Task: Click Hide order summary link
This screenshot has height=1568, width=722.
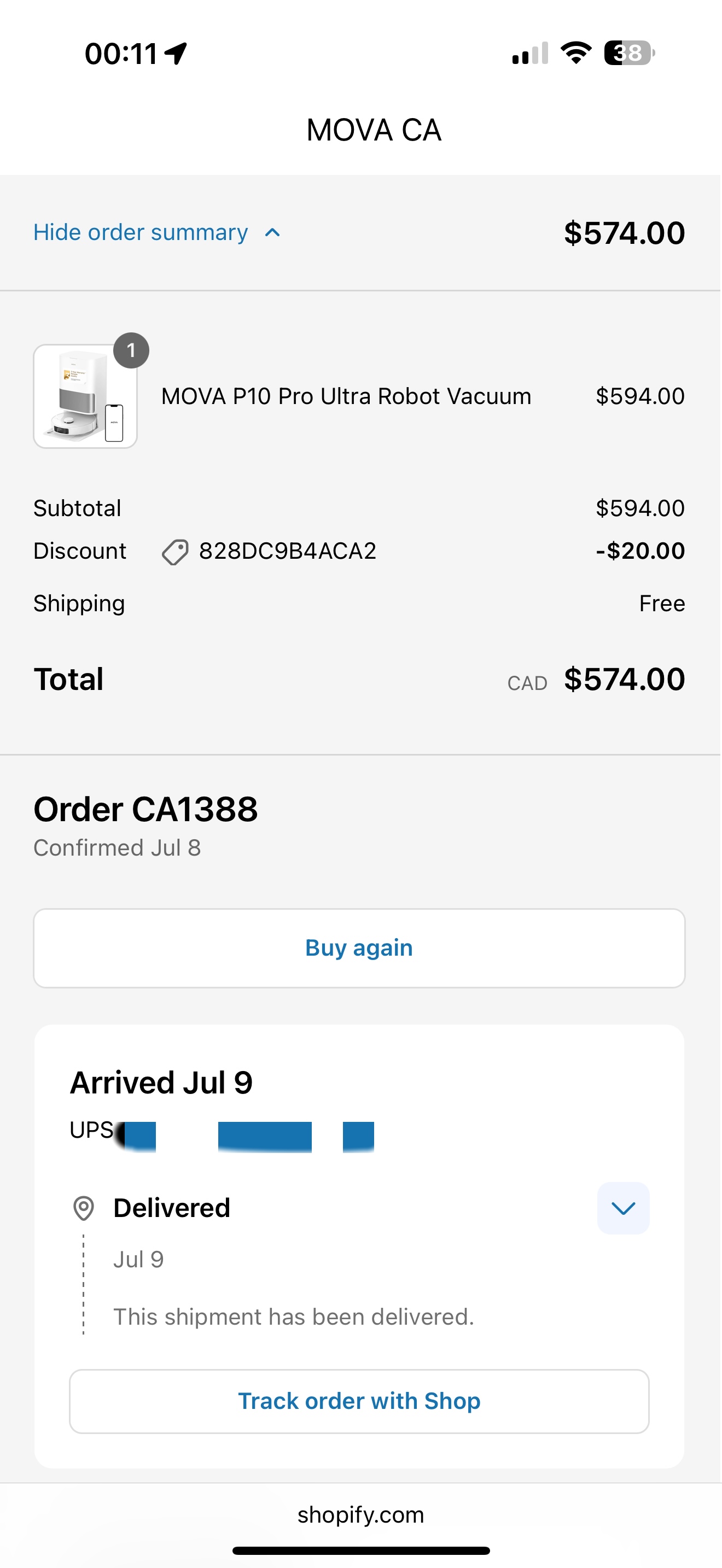Action: [141, 232]
